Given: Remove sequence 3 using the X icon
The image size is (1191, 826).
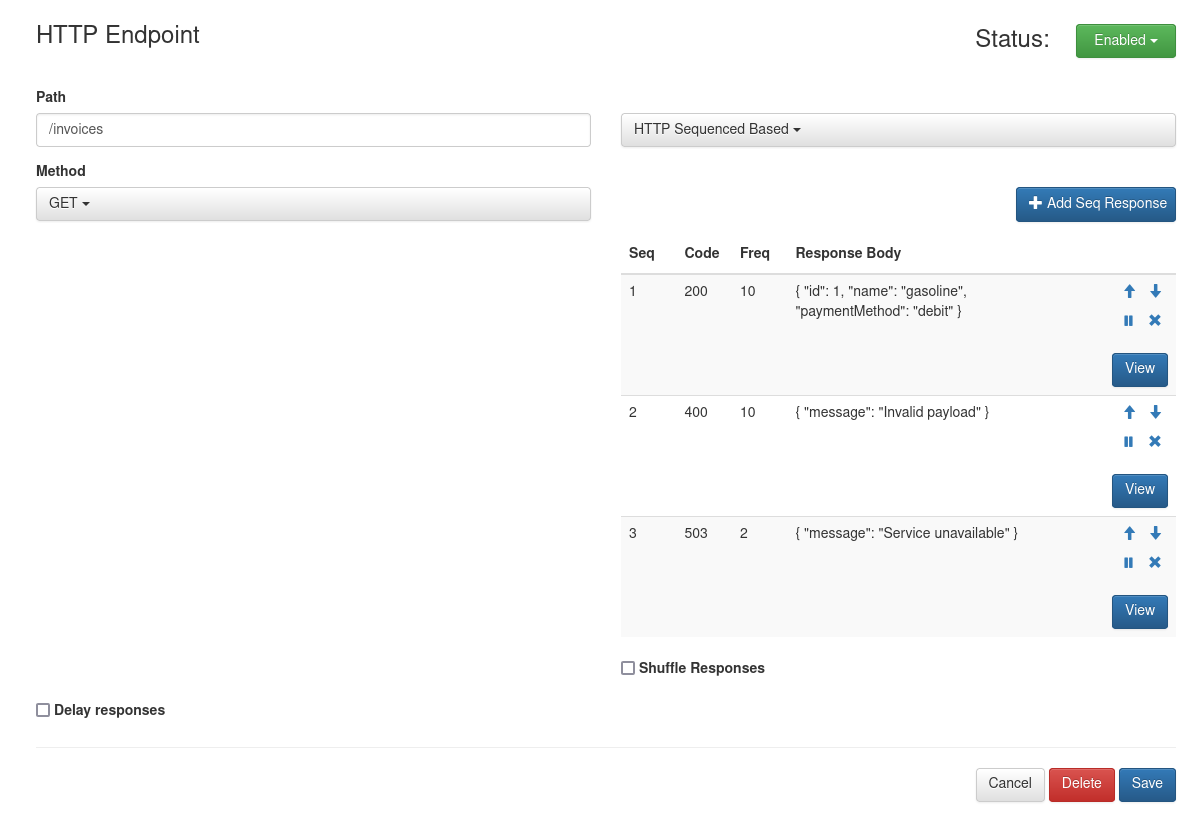Looking at the screenshot, I should pos(1155,562).
